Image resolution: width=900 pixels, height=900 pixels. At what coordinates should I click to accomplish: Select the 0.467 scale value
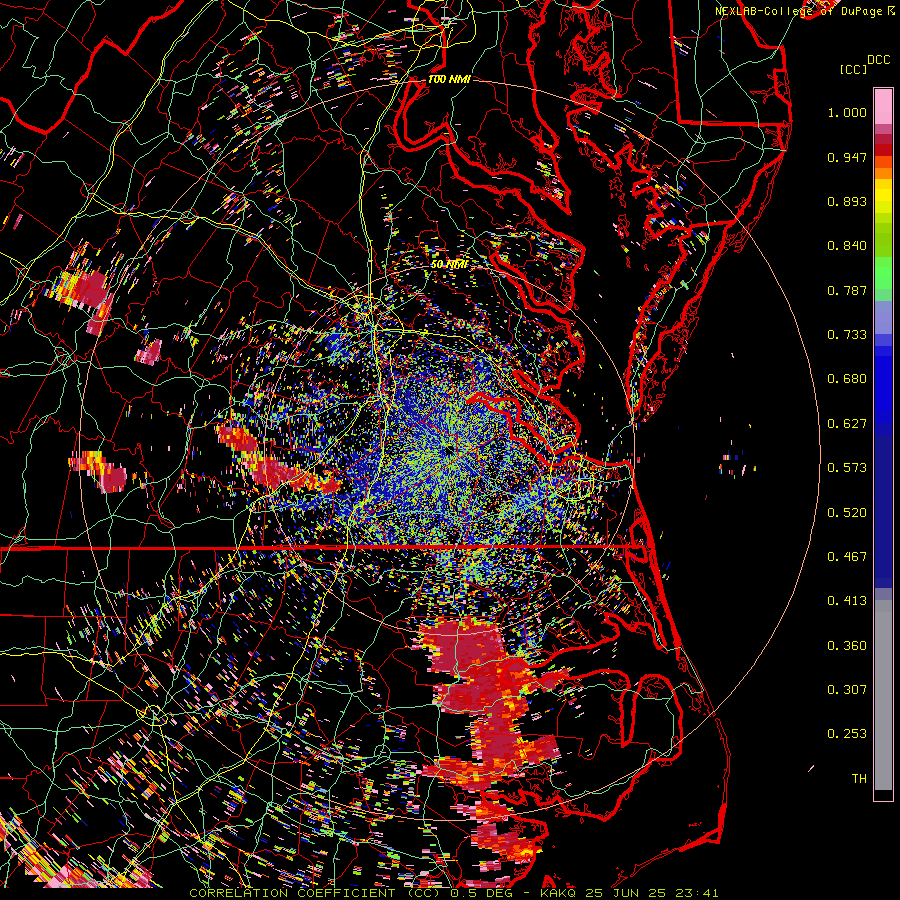[x=847, y=557]
